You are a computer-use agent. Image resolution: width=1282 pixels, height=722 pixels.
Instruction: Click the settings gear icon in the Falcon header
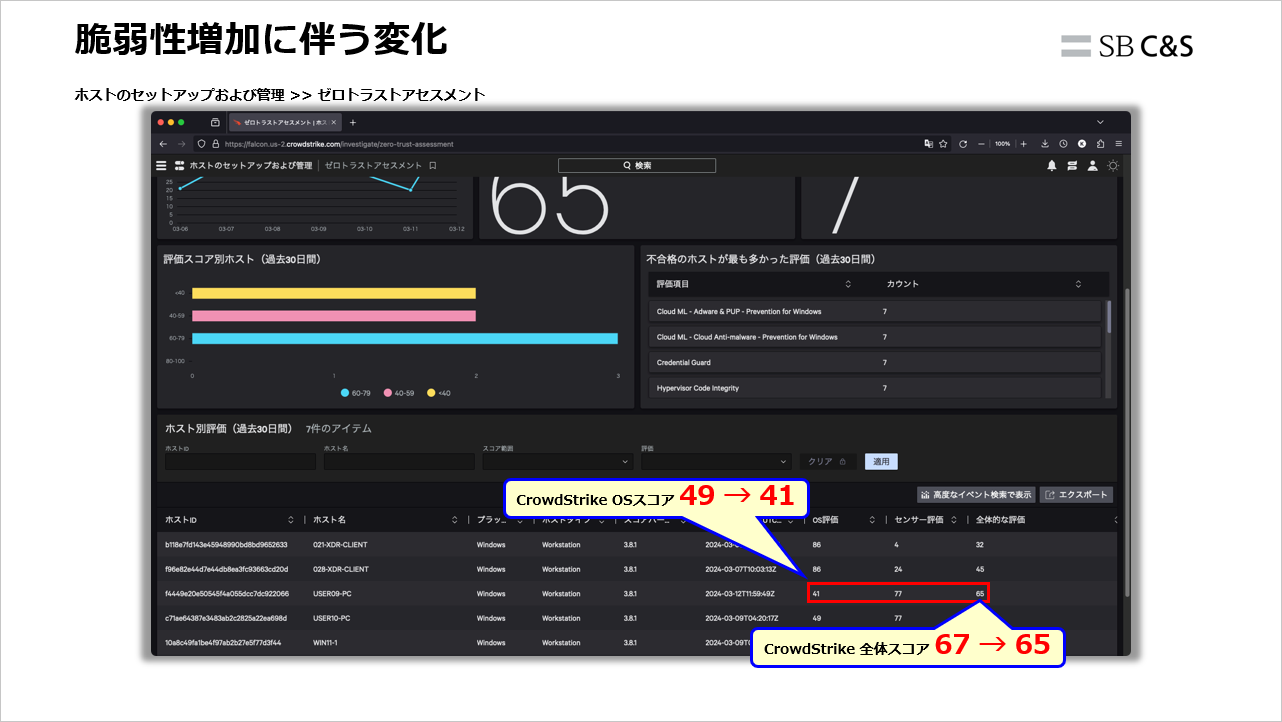1112,166
